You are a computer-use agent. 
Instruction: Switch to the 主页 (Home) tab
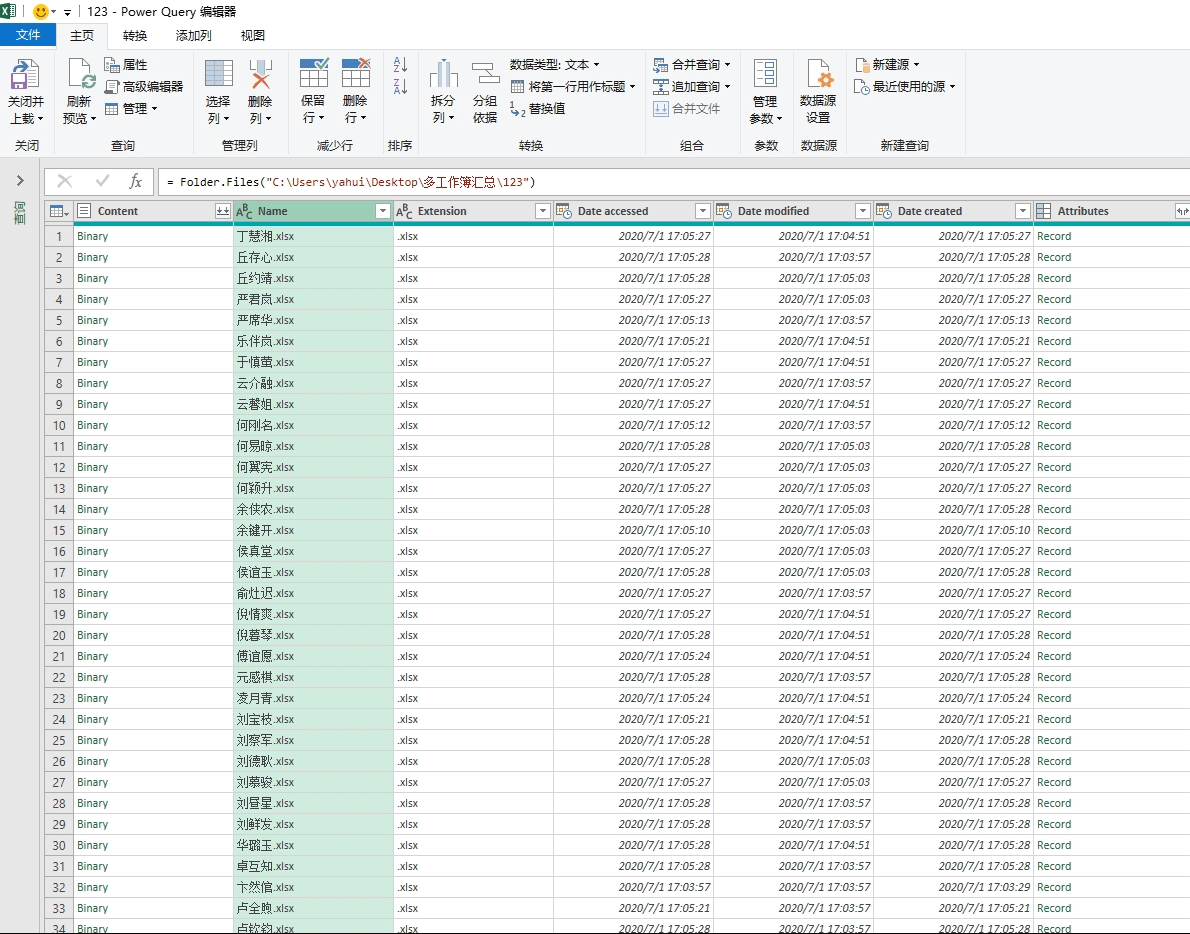(82, 36)
